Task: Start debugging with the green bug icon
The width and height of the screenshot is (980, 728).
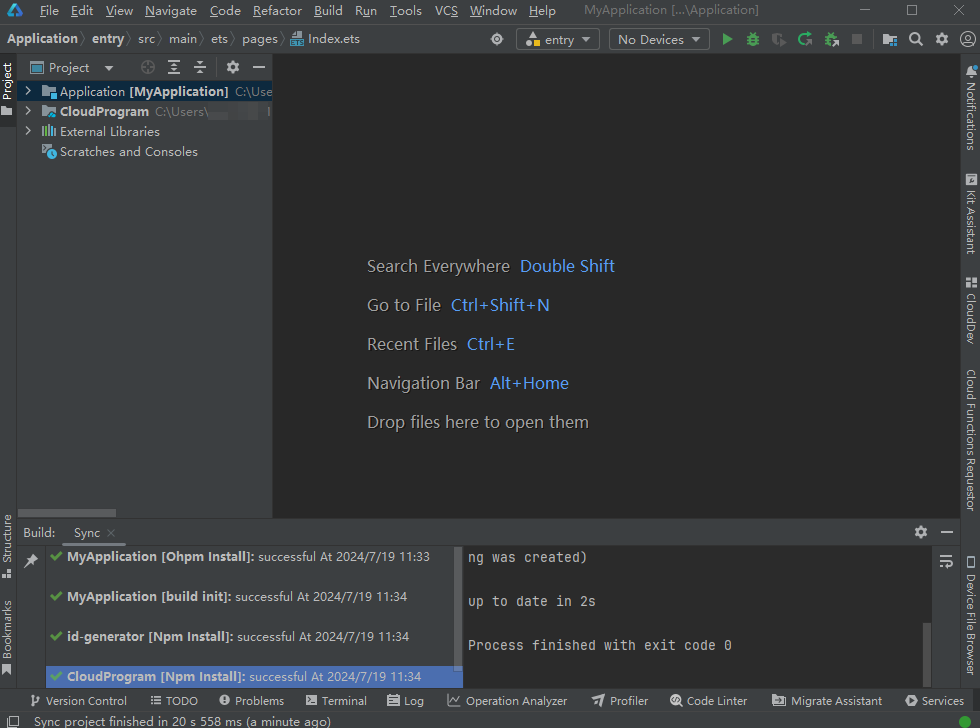Action: point(753,39)
